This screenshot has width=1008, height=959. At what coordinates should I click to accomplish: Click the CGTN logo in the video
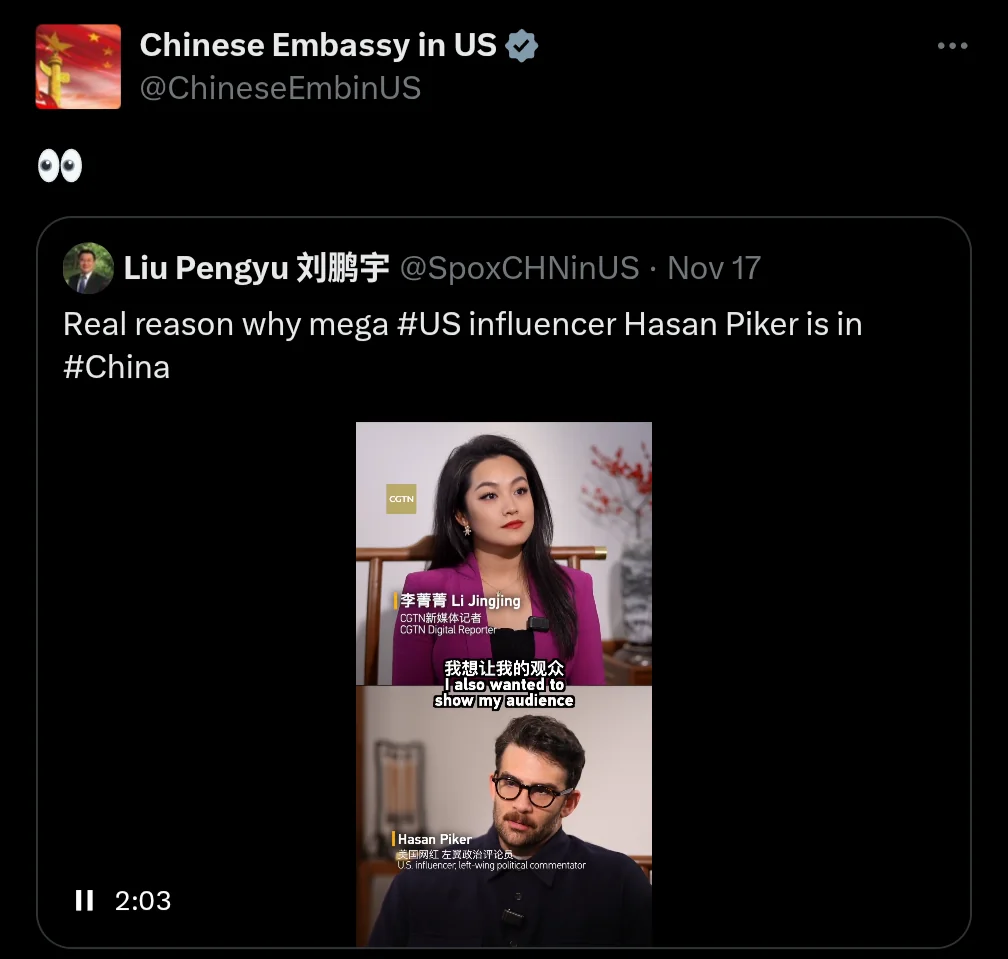[x=401, y=499]
